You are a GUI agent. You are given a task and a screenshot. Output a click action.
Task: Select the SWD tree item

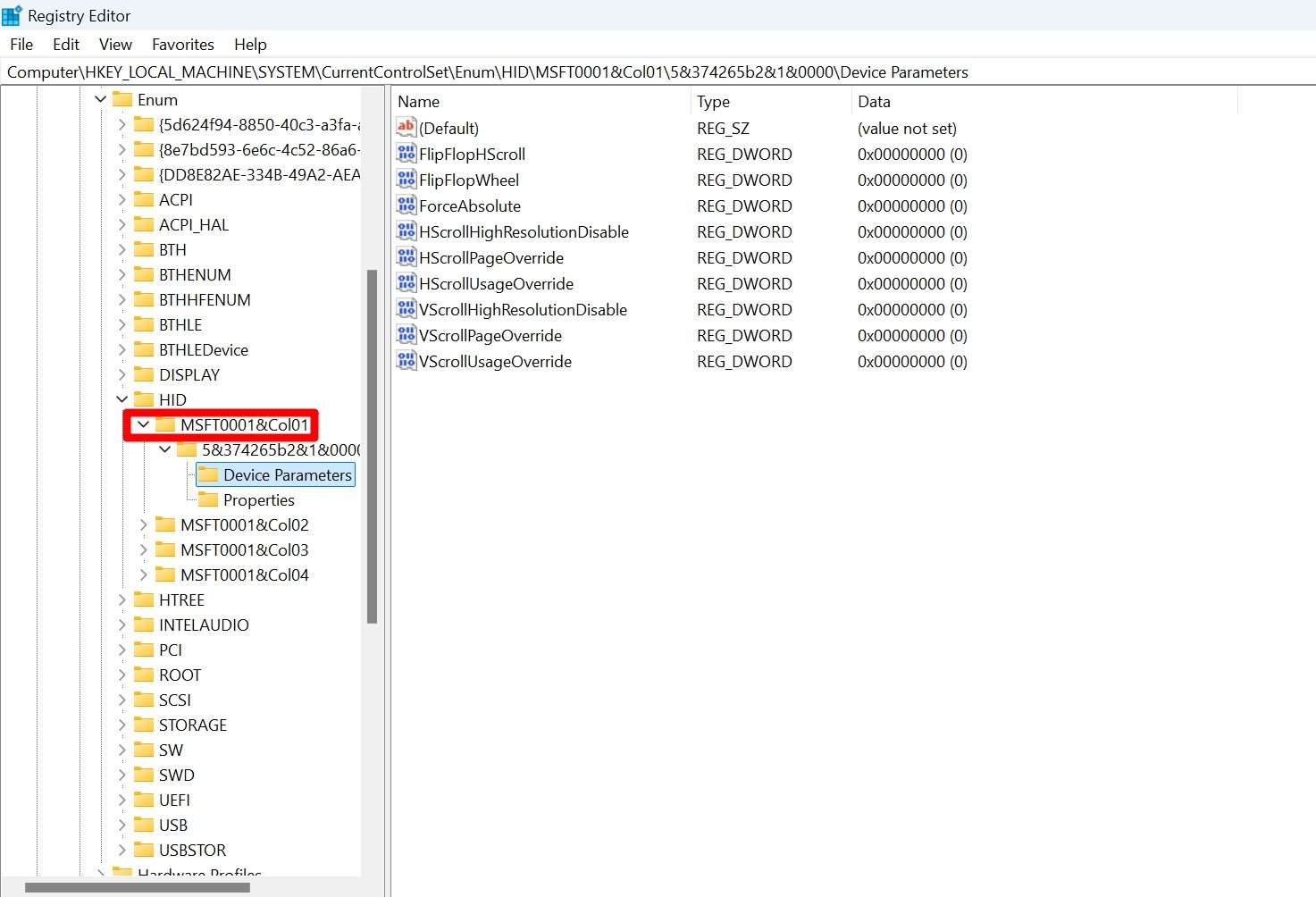pyautogui.click(x=176, y=775)
